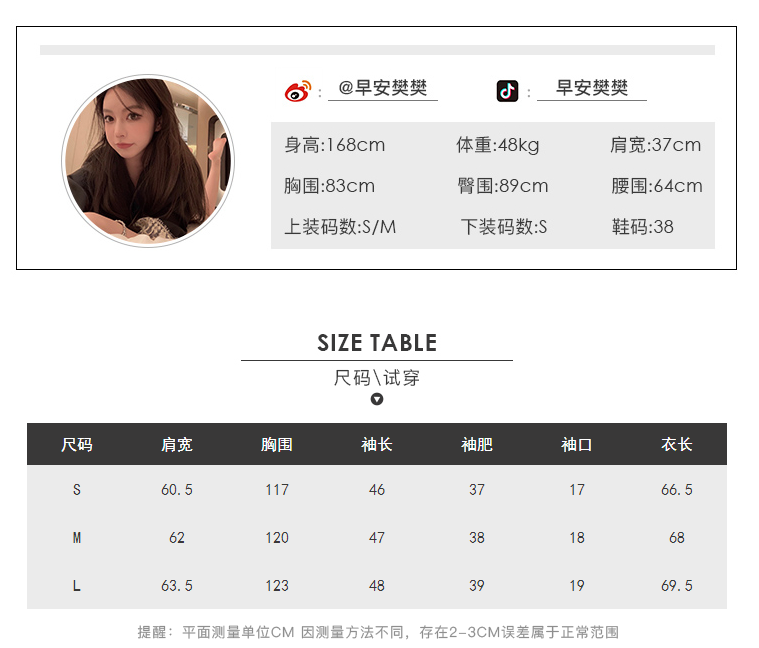Viewport: 759px width, 648px height.
Task: Click the 鞋码:38 info text
Action: [642, 226]
